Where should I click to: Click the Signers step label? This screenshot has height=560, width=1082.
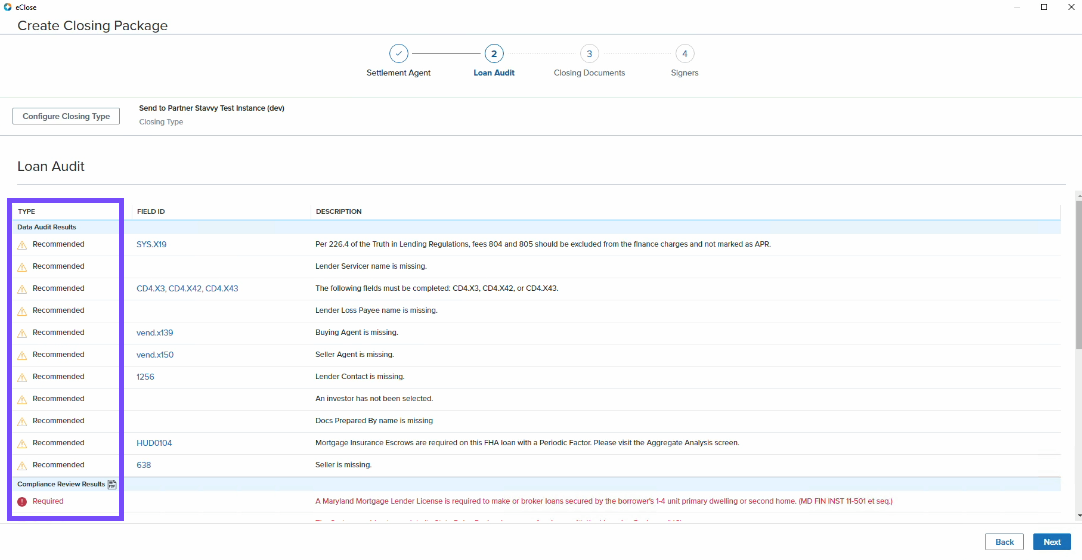tap(685, 73)
